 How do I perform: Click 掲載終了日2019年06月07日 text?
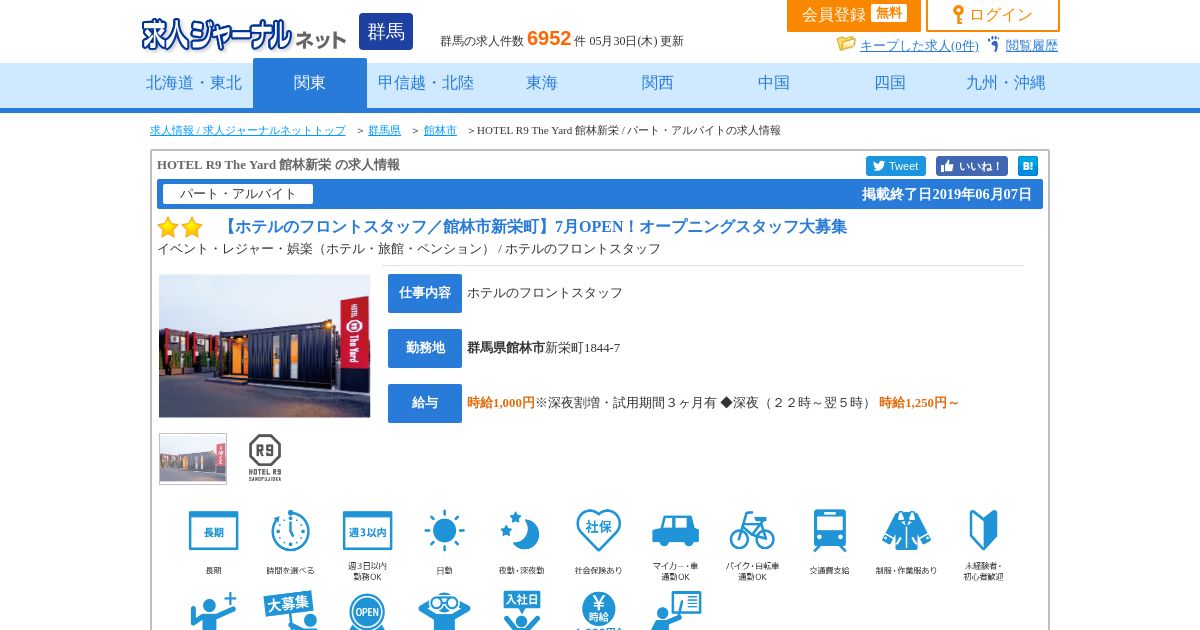[946, 194]
